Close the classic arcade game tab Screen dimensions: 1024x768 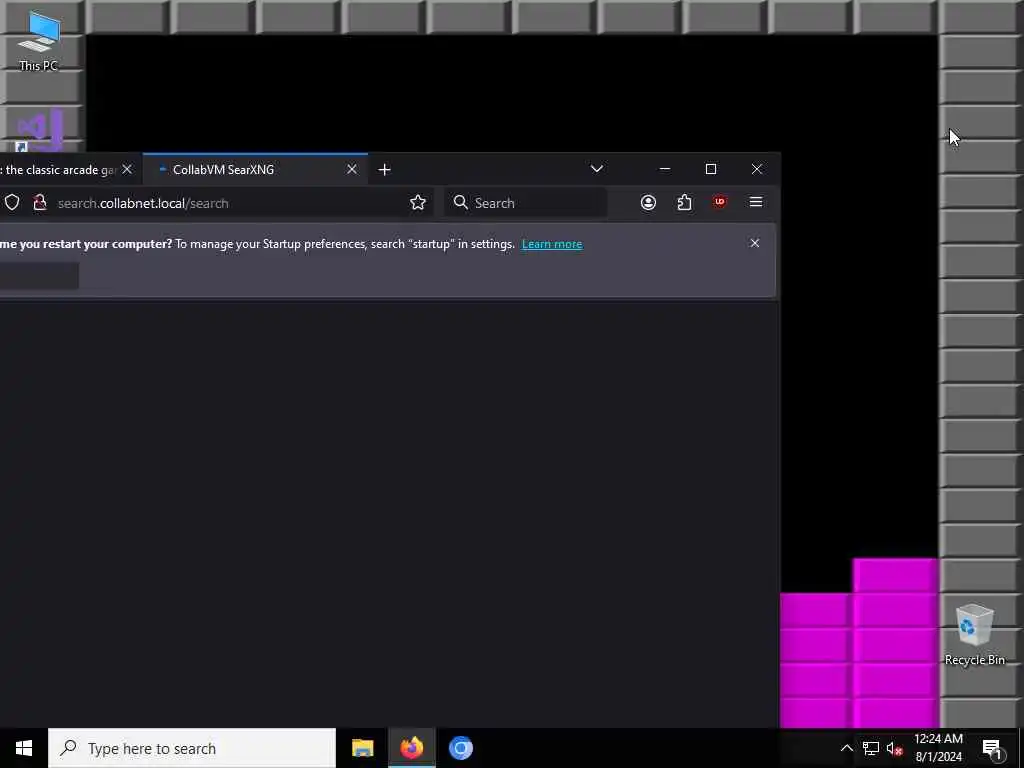tap(127, 169)
